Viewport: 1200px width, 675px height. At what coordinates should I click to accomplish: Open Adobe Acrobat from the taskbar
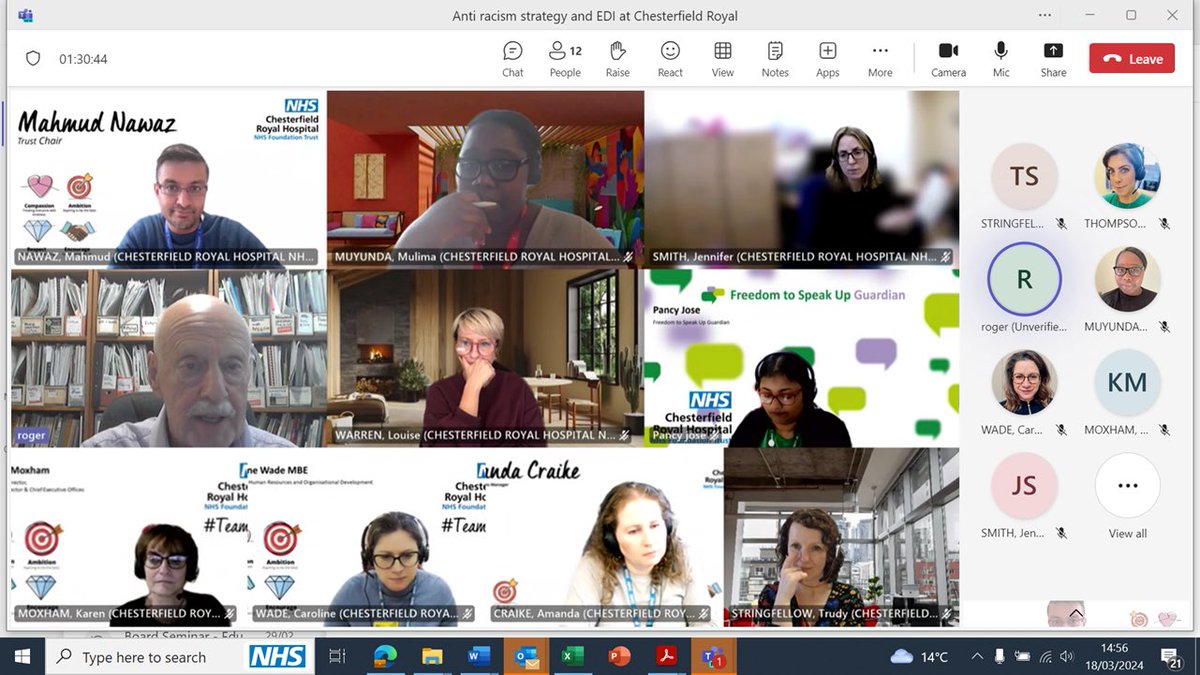pos(666,657)
